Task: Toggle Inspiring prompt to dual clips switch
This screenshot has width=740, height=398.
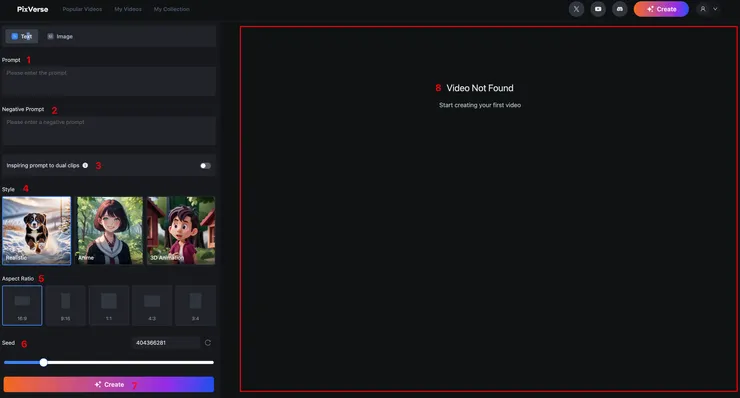Action: tap(205, 166)
